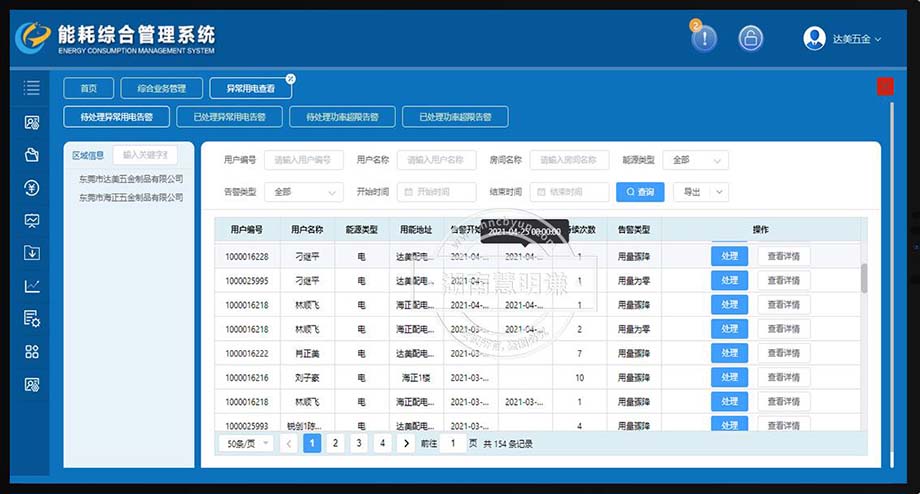Viewport: 920px width, 494px height.
Task: Click the alert notification icon with badge
Action: coord(704,39)
